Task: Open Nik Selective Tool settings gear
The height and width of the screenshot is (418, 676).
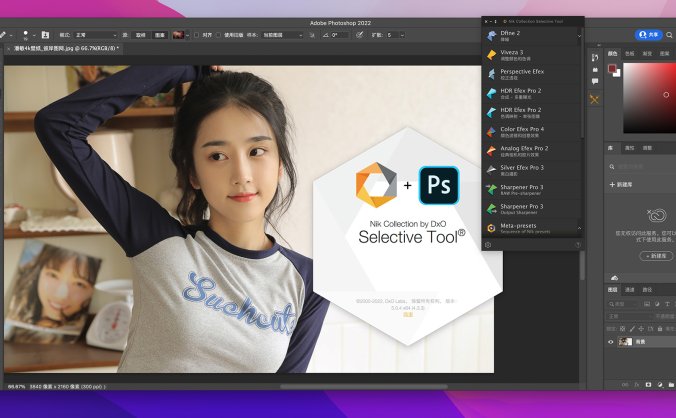Action: [x=488, y=244]
